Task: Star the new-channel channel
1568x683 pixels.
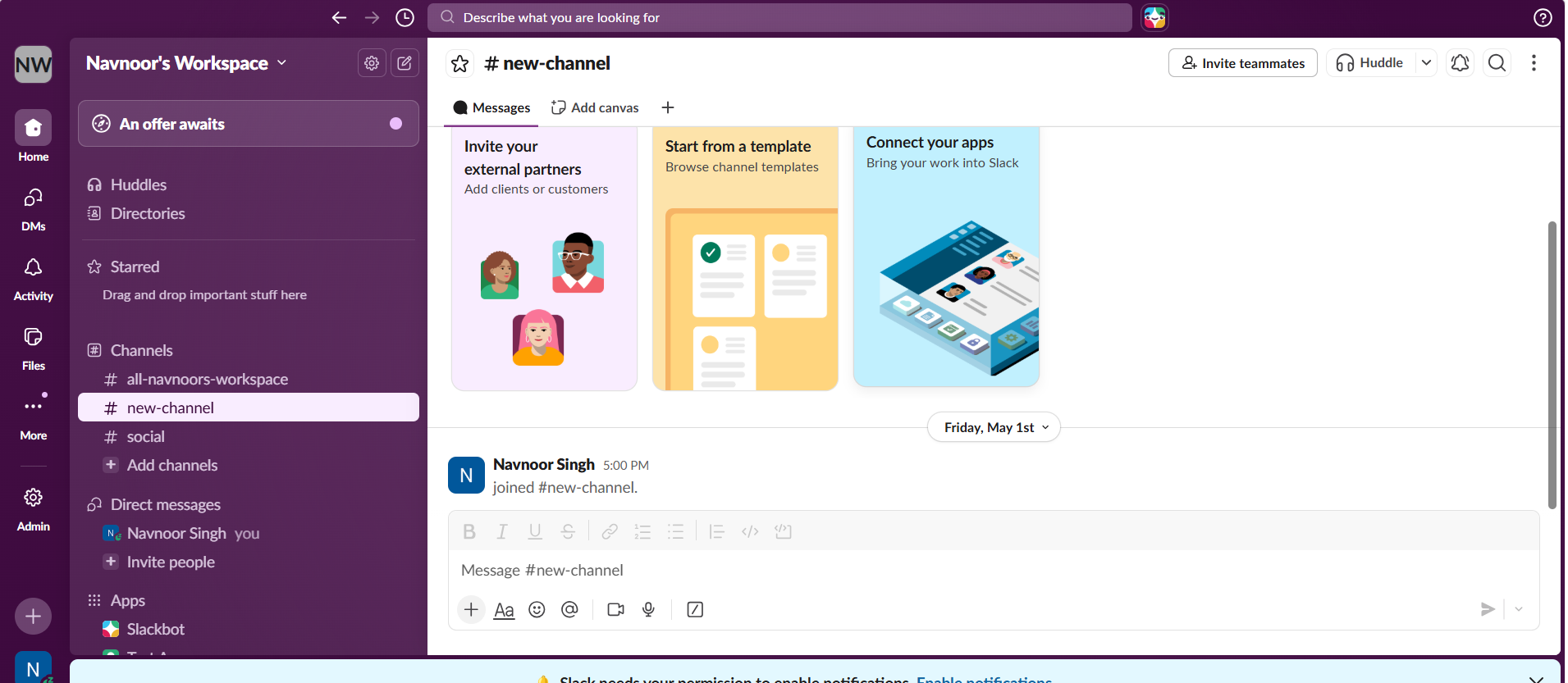Action: click(x=460, y=63)
